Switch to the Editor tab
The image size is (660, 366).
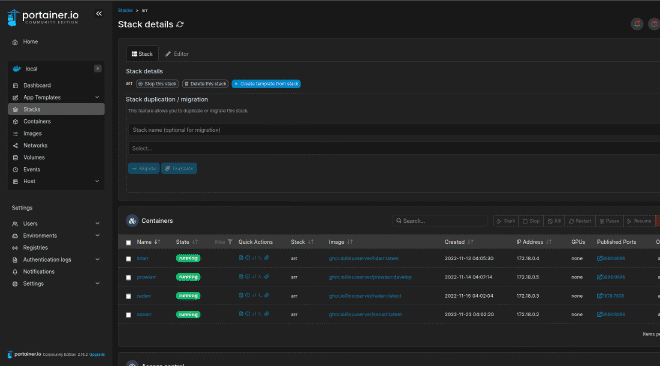[x=177, y=54]
